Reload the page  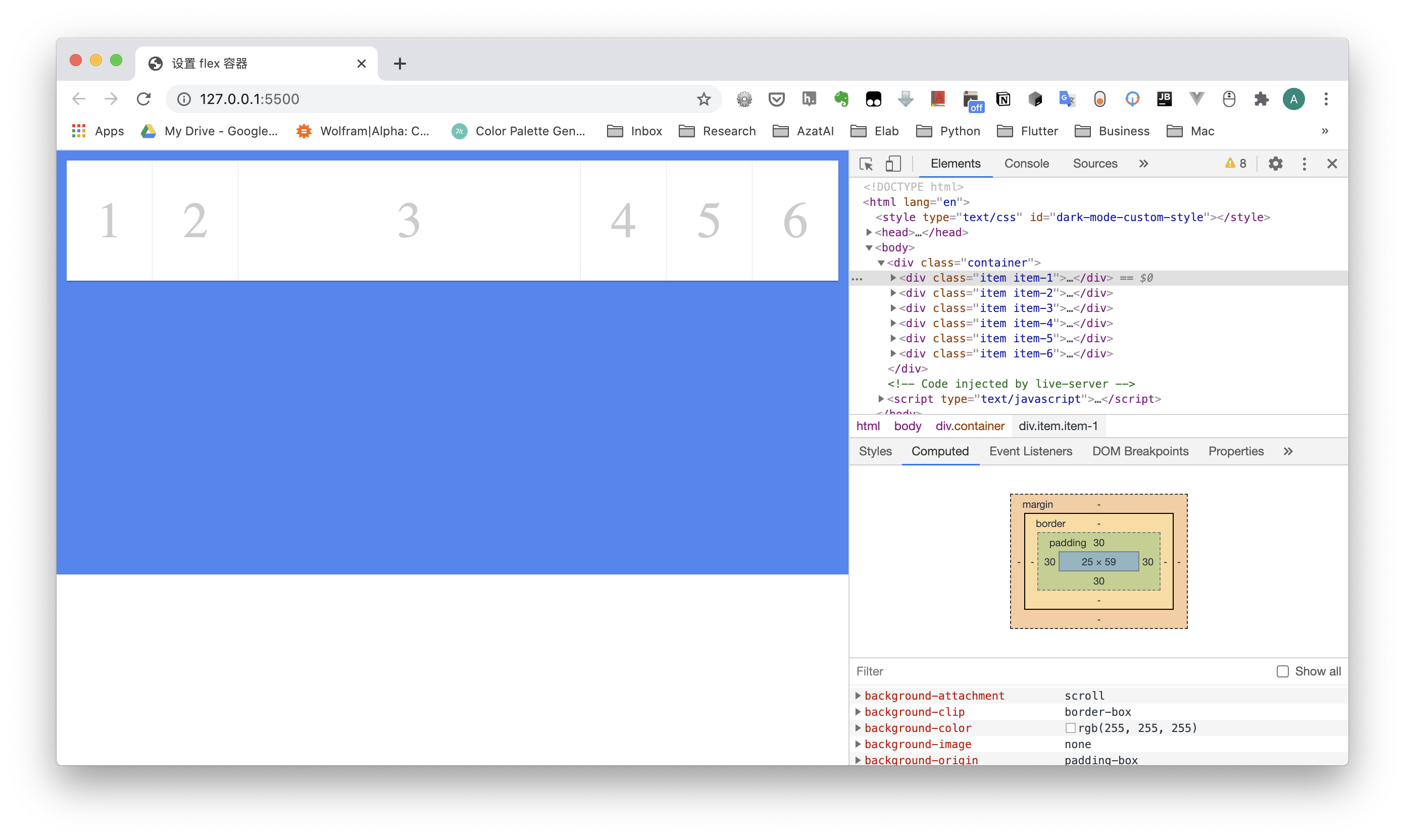(x=144, y=99)
